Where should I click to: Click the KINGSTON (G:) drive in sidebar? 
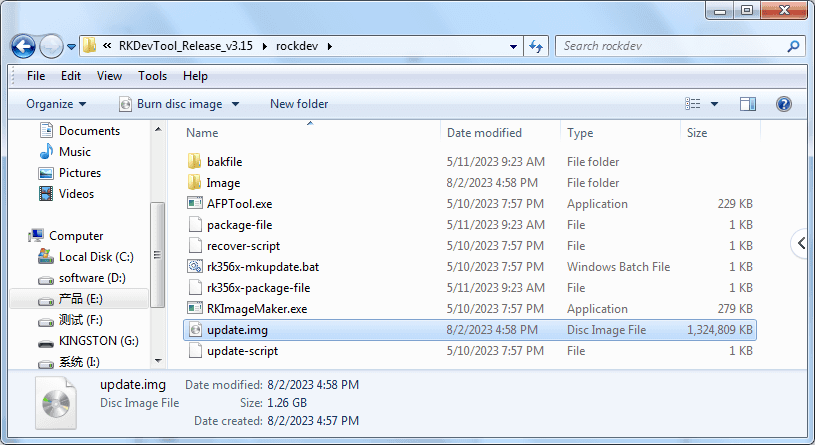[x=98, y=341]
